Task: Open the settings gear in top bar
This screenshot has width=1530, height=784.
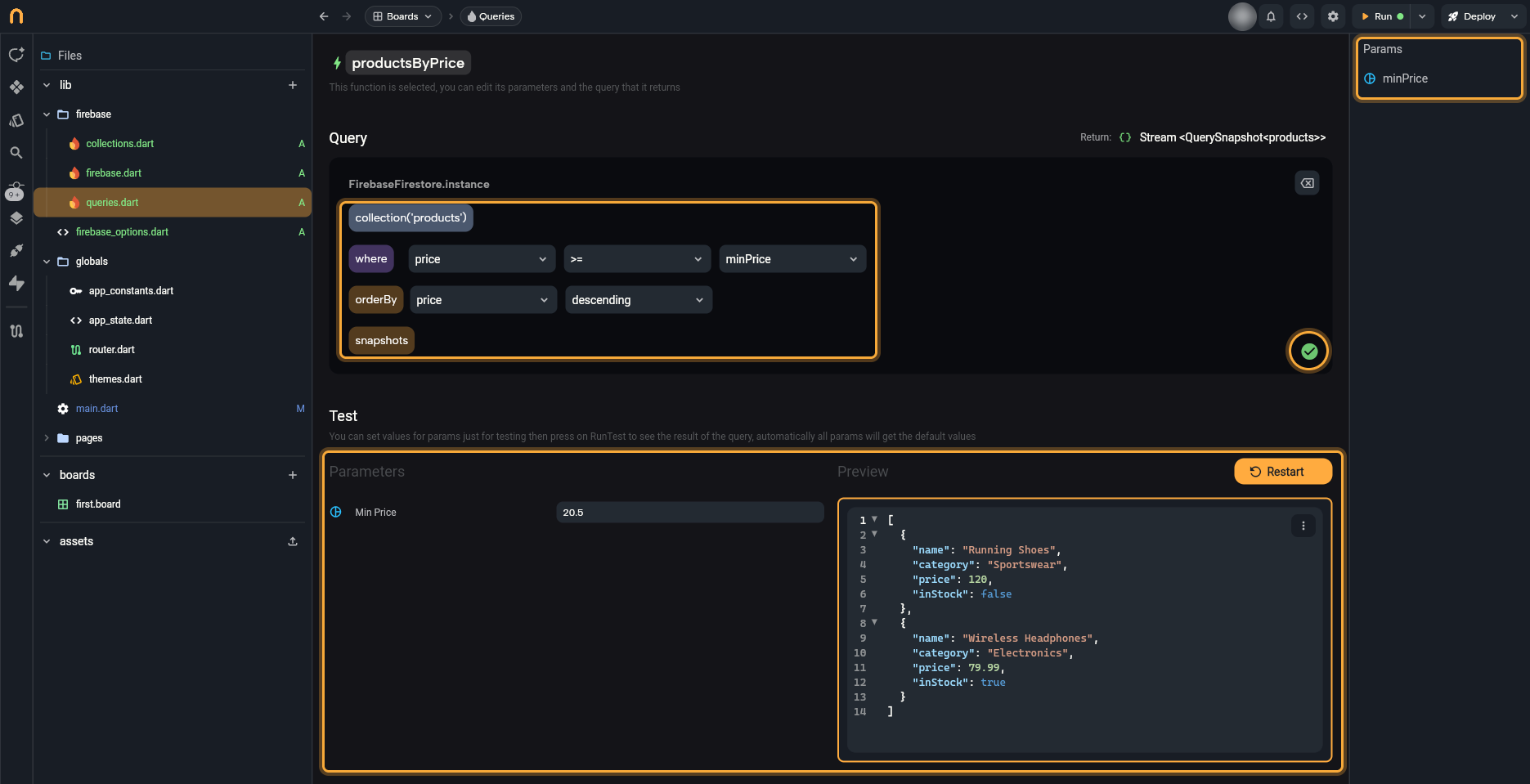Action: point(1332,16)
